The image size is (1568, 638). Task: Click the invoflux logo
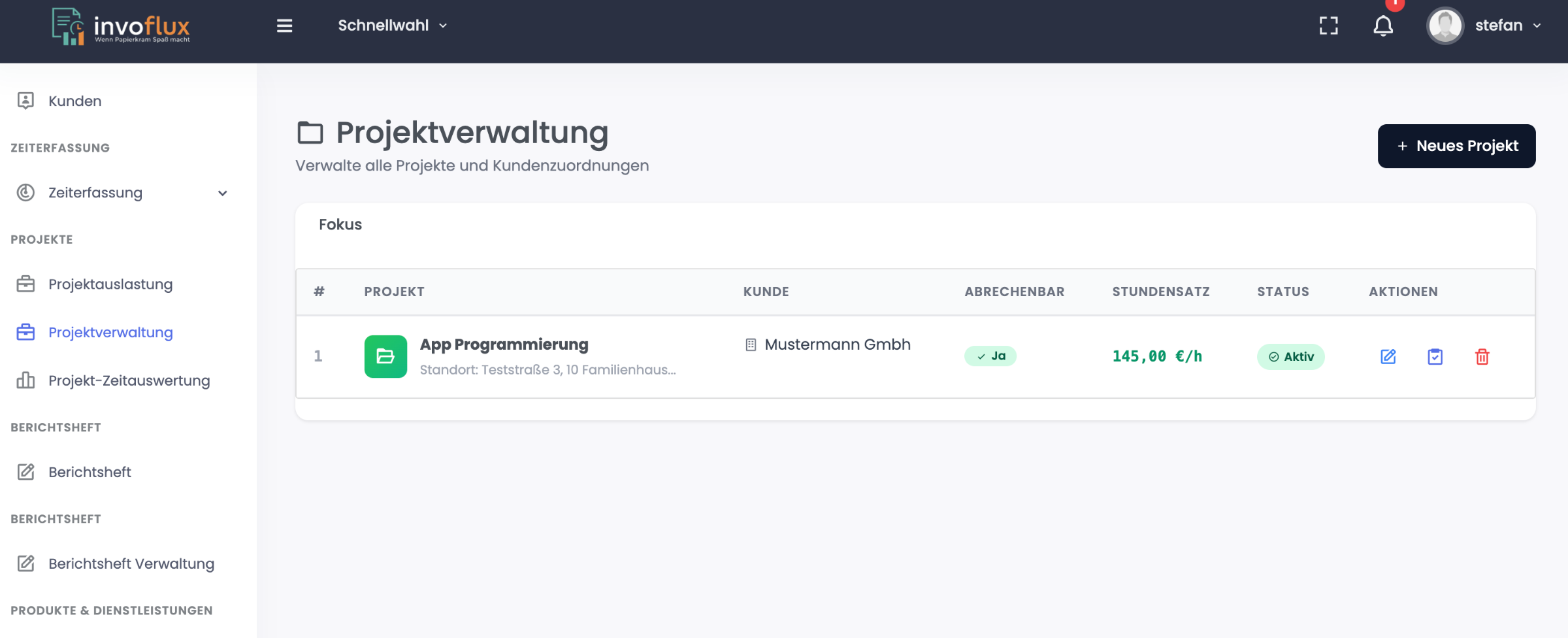(x=122, y=27)
